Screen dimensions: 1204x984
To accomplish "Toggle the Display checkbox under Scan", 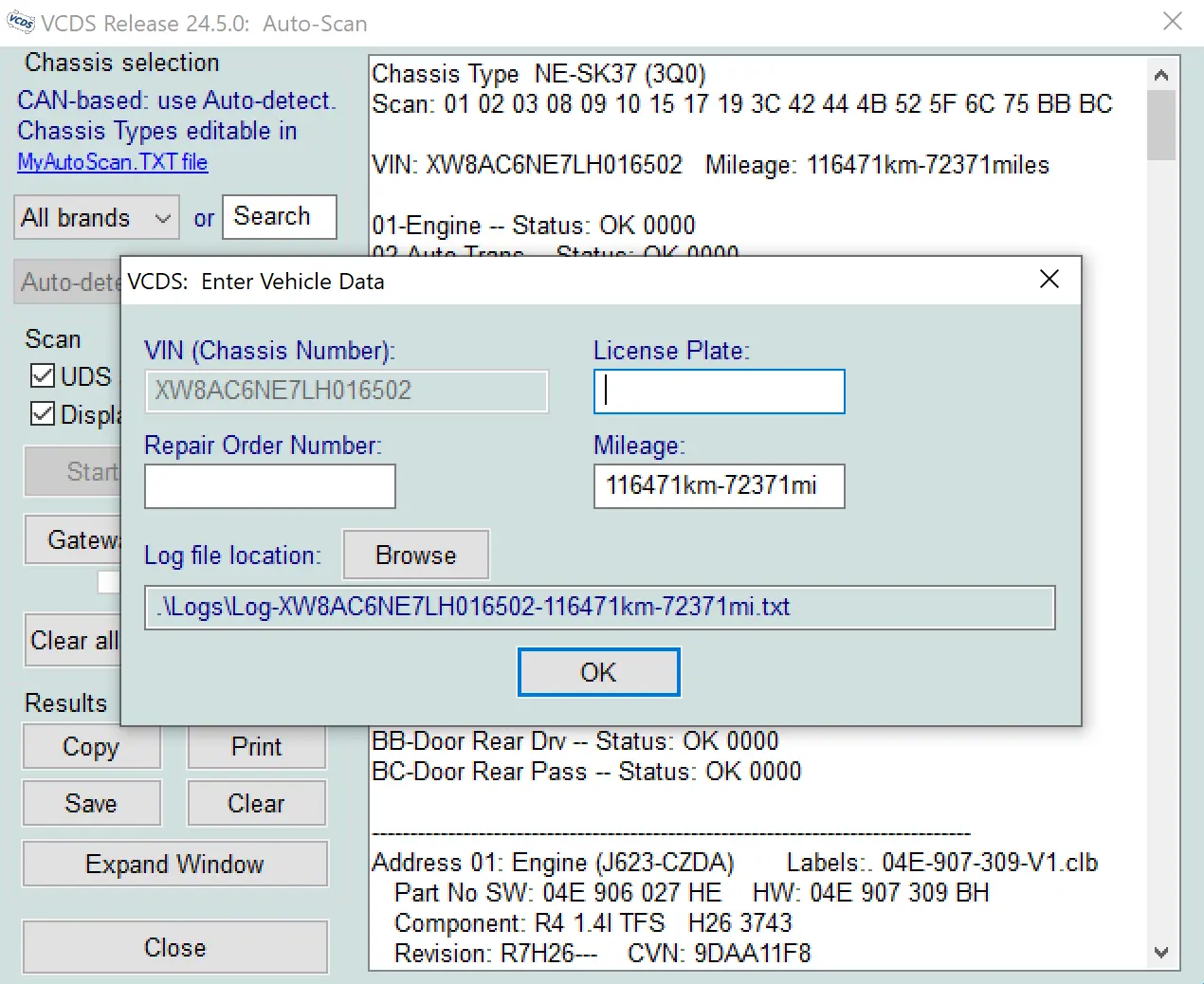I will (x=43, y=414).
